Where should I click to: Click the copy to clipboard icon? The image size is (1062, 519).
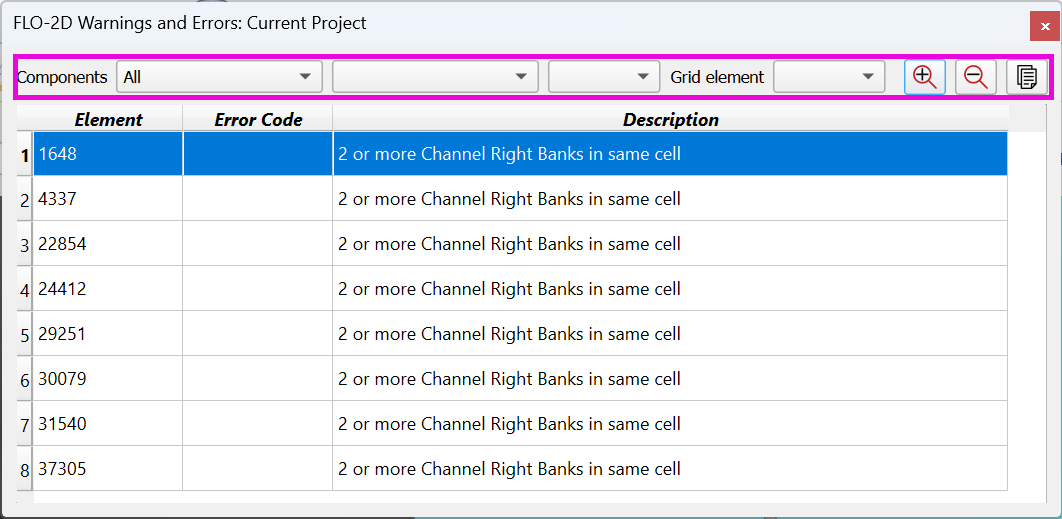point(1026,77)
